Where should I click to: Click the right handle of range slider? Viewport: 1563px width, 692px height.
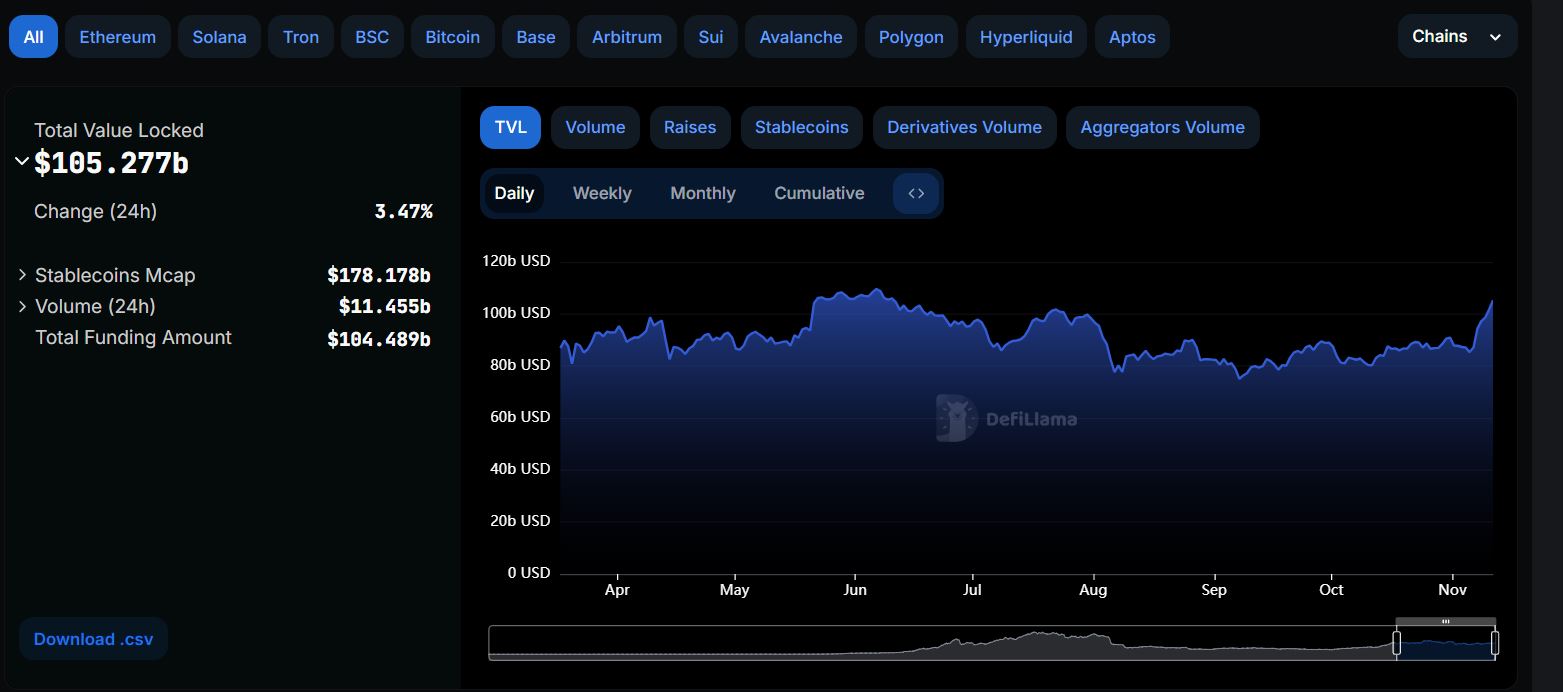pos(1494,642)
